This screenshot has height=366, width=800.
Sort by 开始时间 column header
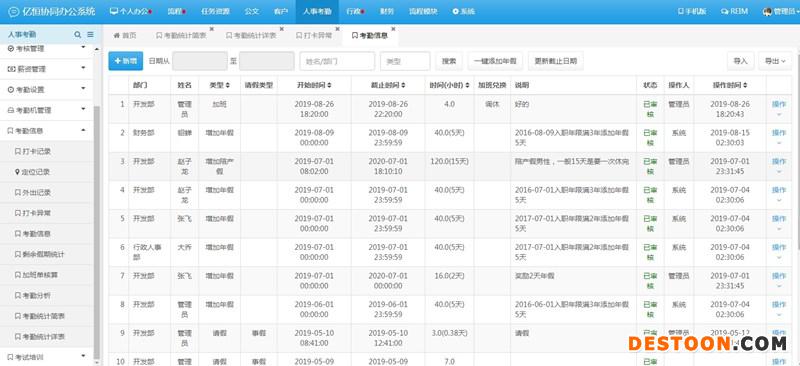pyautogui.click(x=314, y=85)
